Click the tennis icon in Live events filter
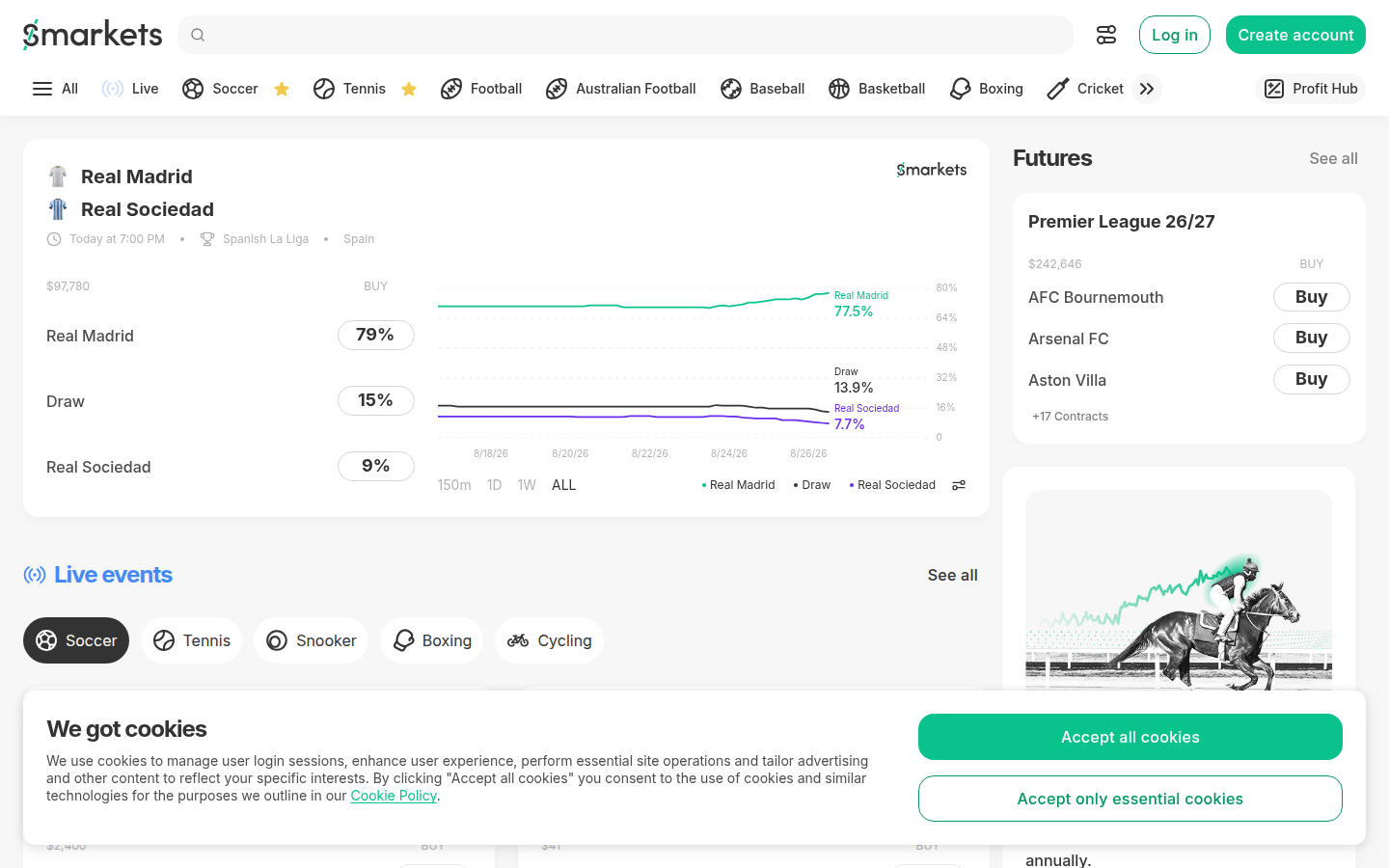This screenshot has height=868, width=1389. (x=164, y=640)
